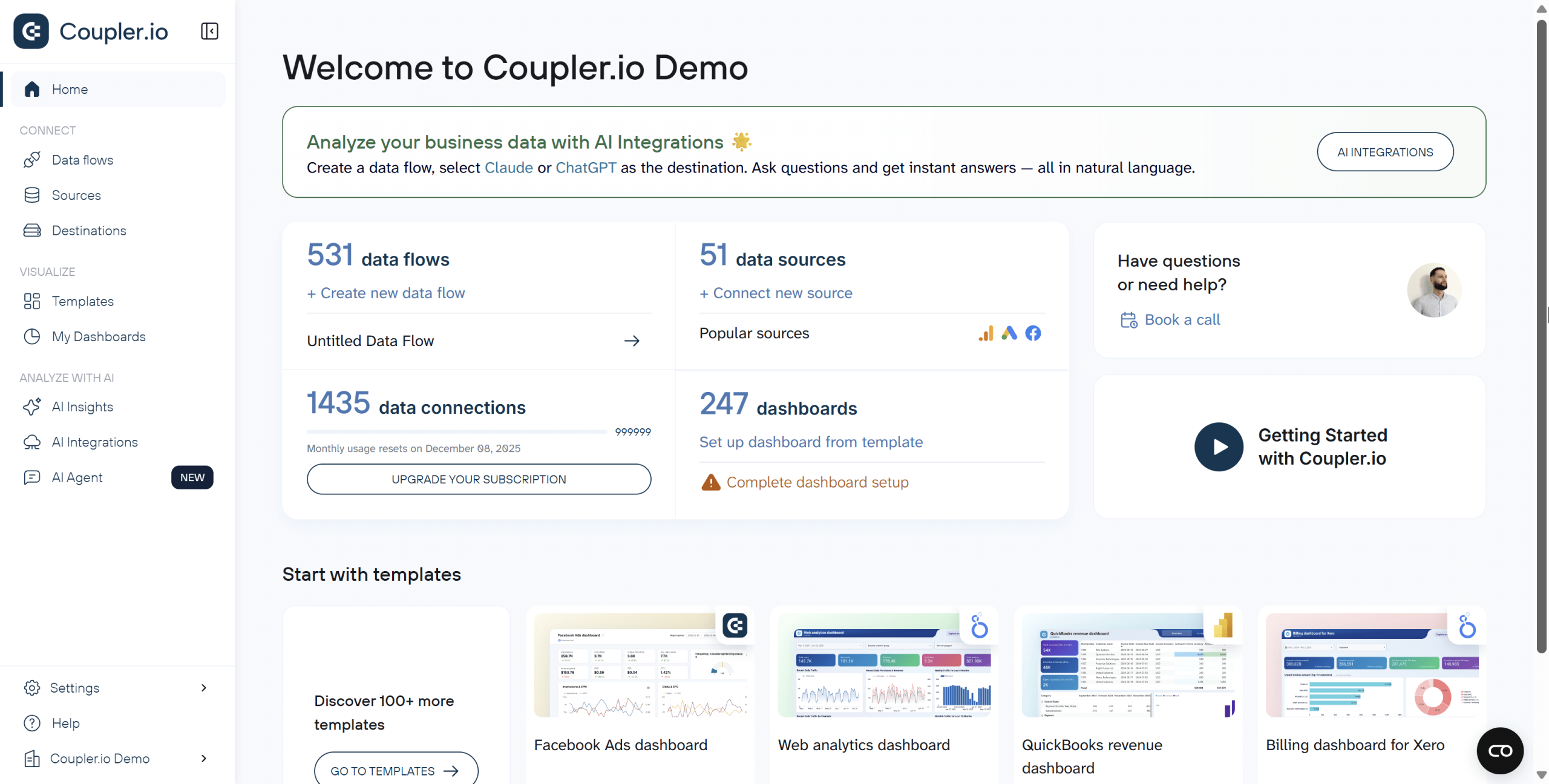Screen dimensions: 1549x784
Task: Open Untitled Data Flow via its arrow
Action: click(x=631, y=341)
